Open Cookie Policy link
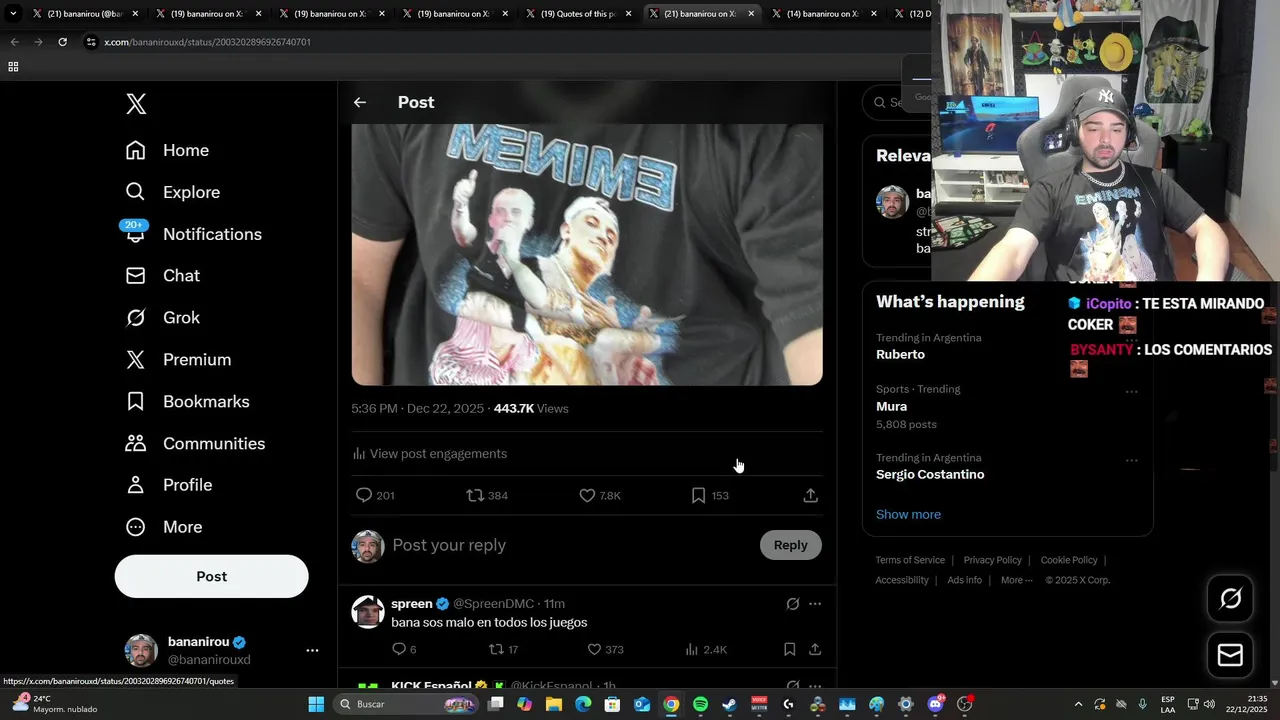The width and height of the screenshot is (1280, 720). tap(1069, 561)
